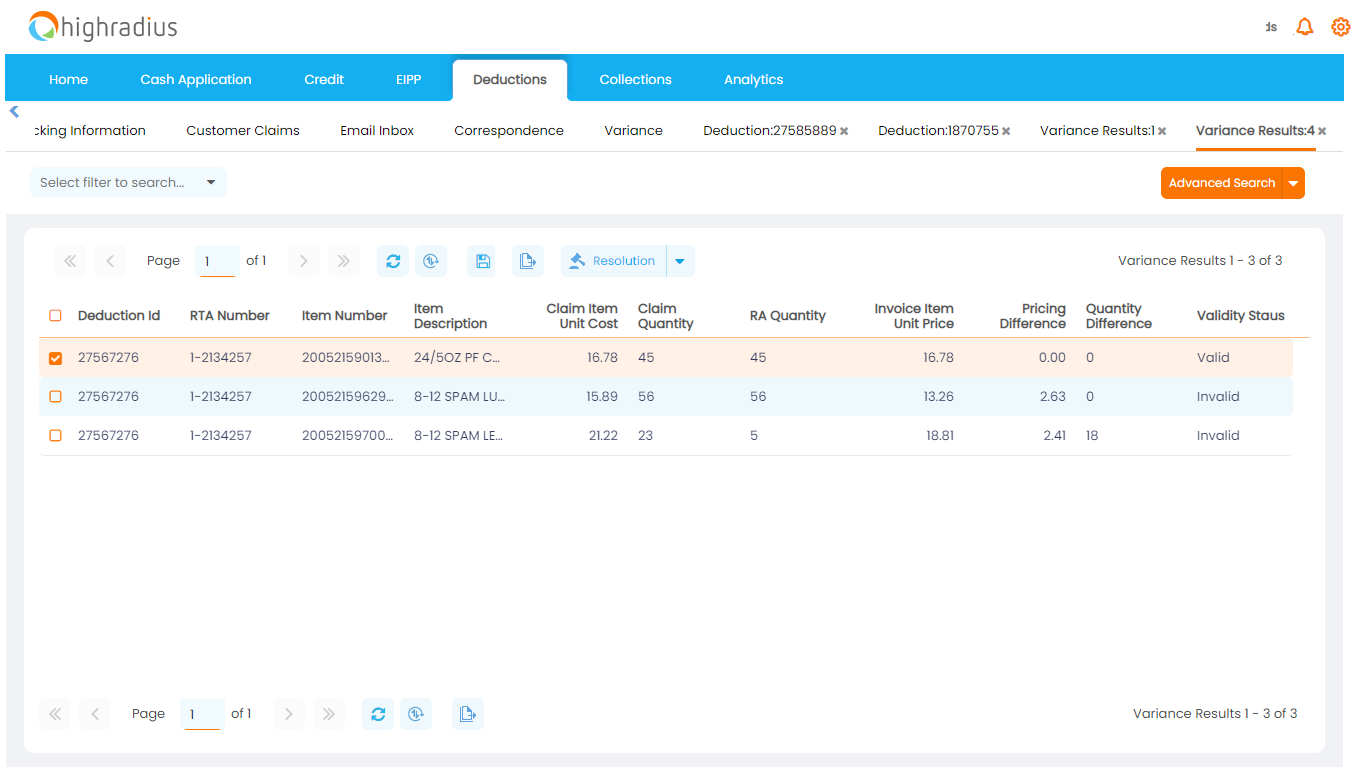The height and width of the screenshot is (768, 1366).
Task: Click the notification bell icon
Action: (1304, 26)
